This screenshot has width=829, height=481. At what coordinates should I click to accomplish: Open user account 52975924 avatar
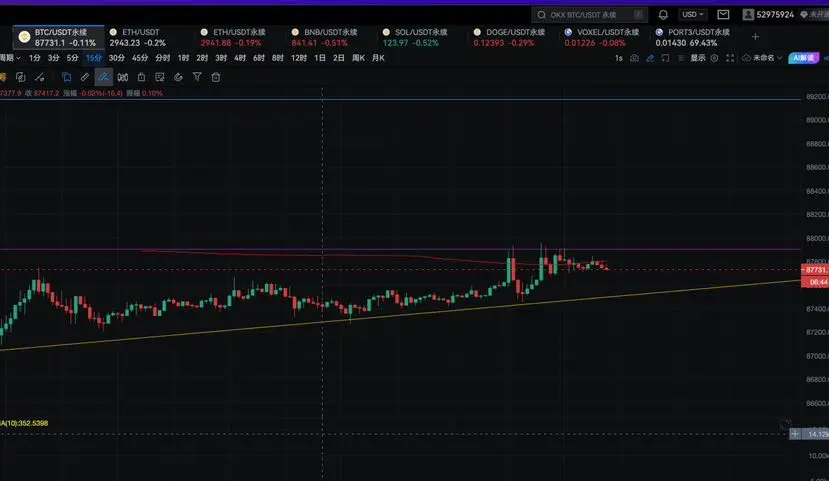tap(748, 14)
